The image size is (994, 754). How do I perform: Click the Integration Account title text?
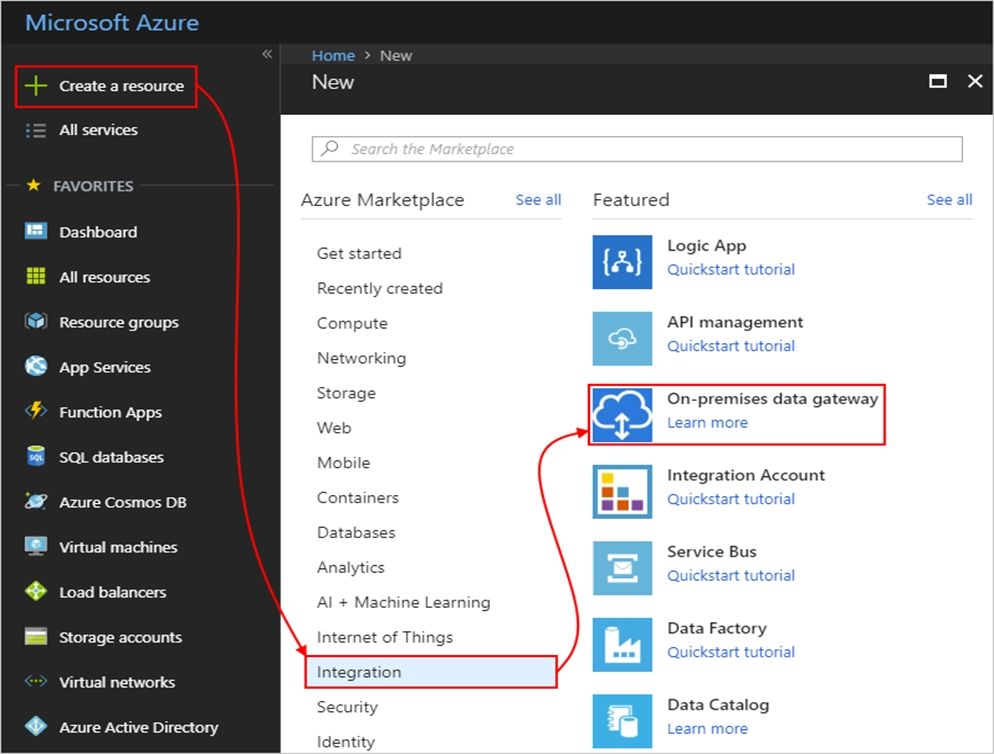(x=746, y=476)
